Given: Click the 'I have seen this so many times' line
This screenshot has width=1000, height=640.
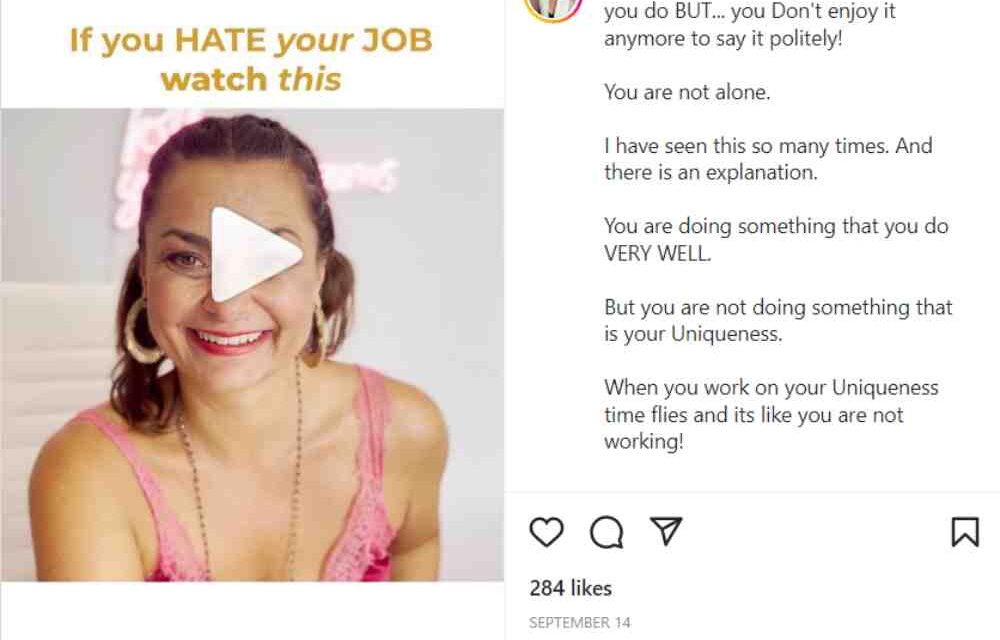Looking at the screenshot, I should click(746, 146).
